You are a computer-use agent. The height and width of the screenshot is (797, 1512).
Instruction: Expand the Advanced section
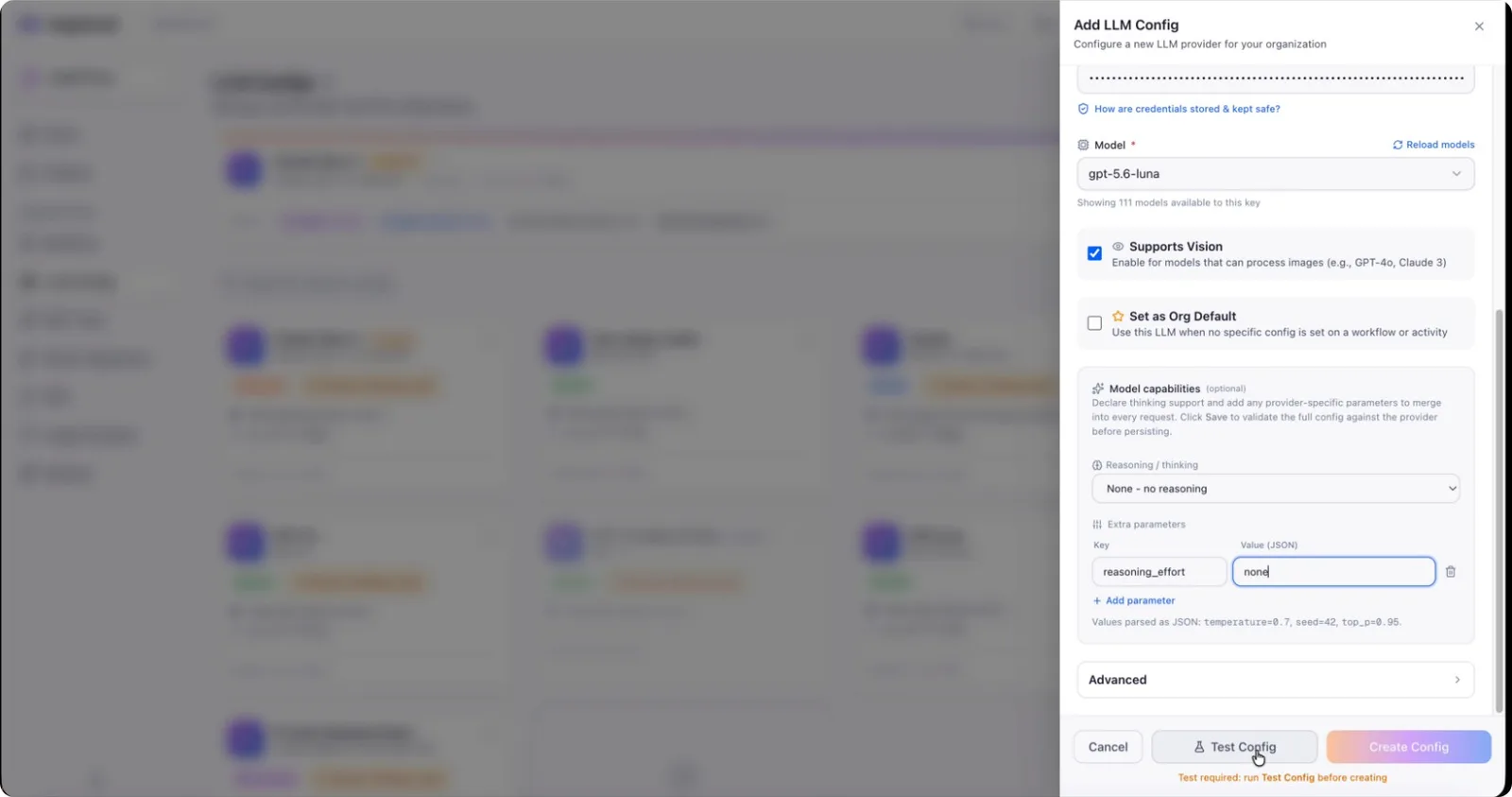(x=1276, y=680)
